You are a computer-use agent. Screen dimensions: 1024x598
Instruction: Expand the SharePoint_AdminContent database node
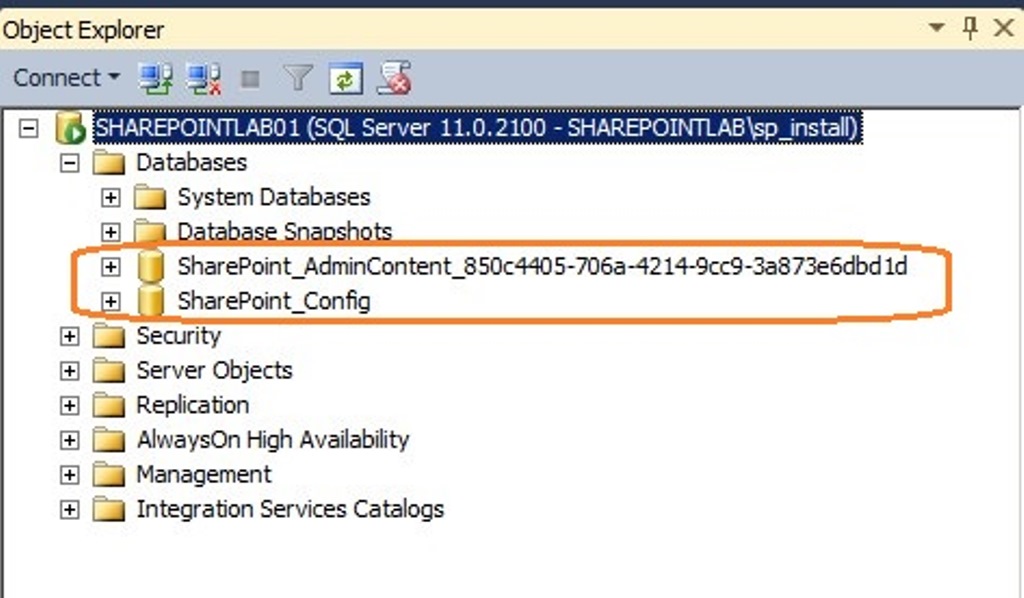pos(111,267)
